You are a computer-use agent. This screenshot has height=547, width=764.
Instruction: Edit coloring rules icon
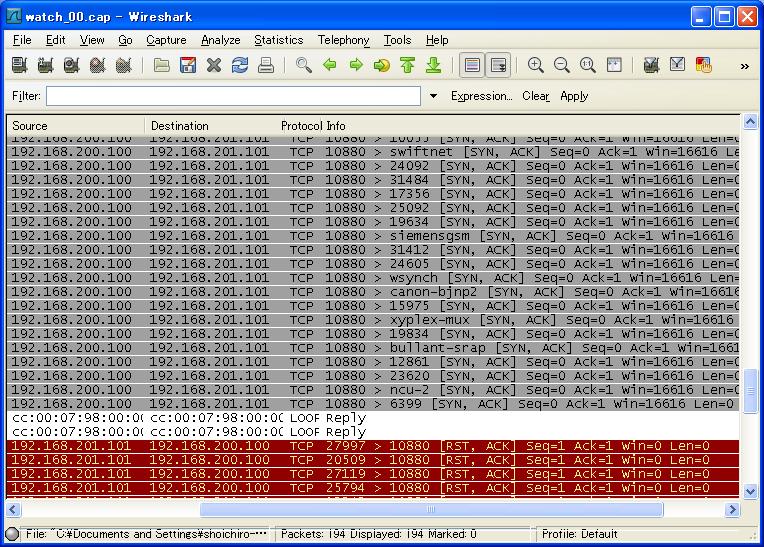pos(704,65)
